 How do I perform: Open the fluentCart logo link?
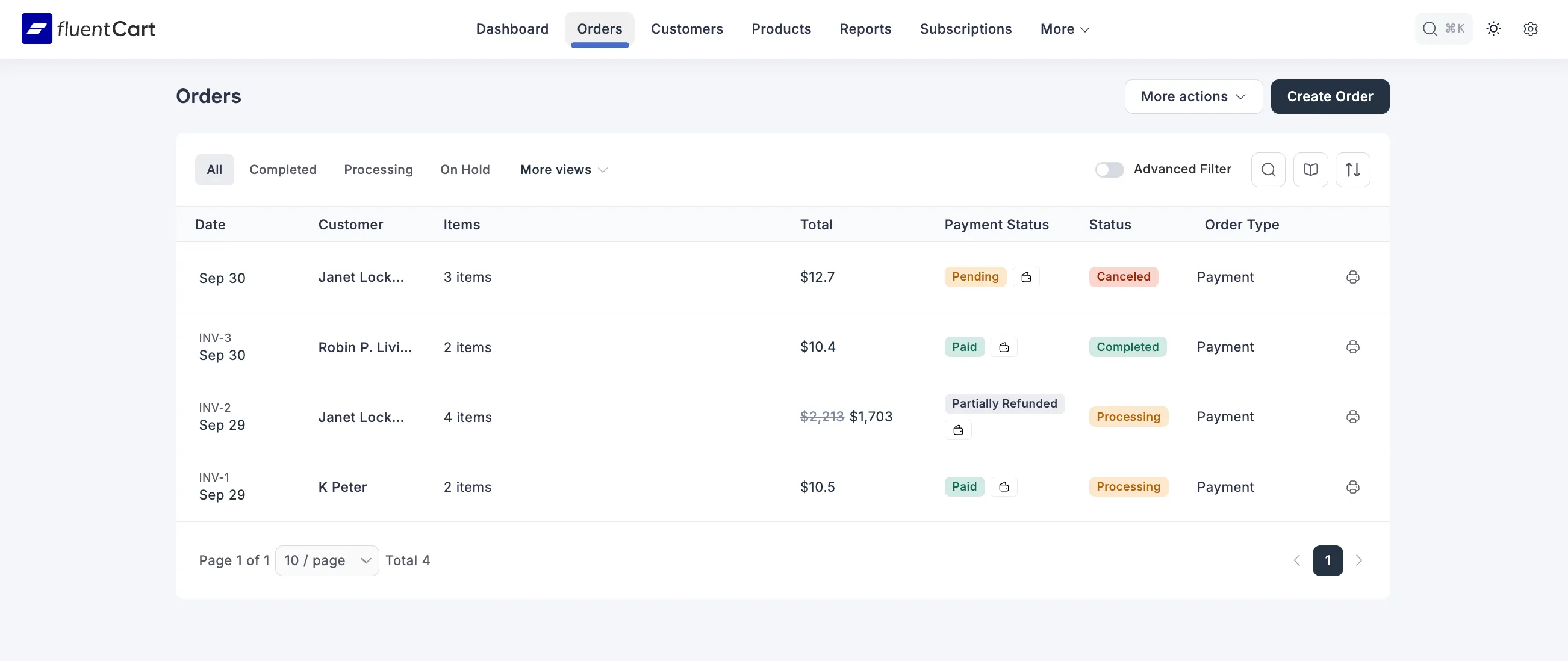(x=89, y=28)
